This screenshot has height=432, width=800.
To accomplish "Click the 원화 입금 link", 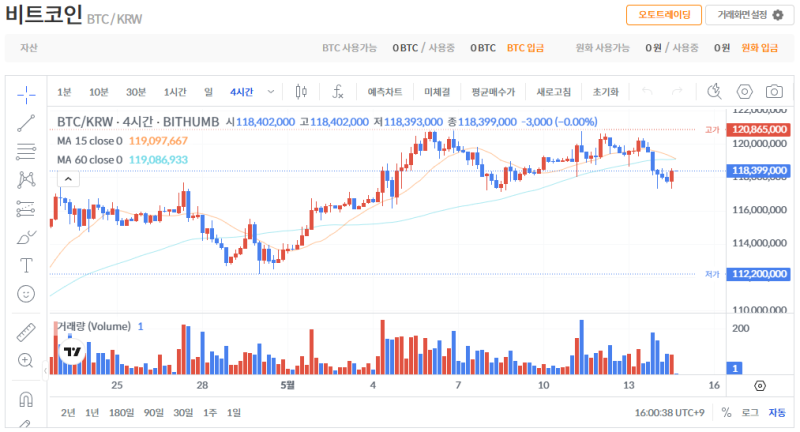I will point(759,48).
